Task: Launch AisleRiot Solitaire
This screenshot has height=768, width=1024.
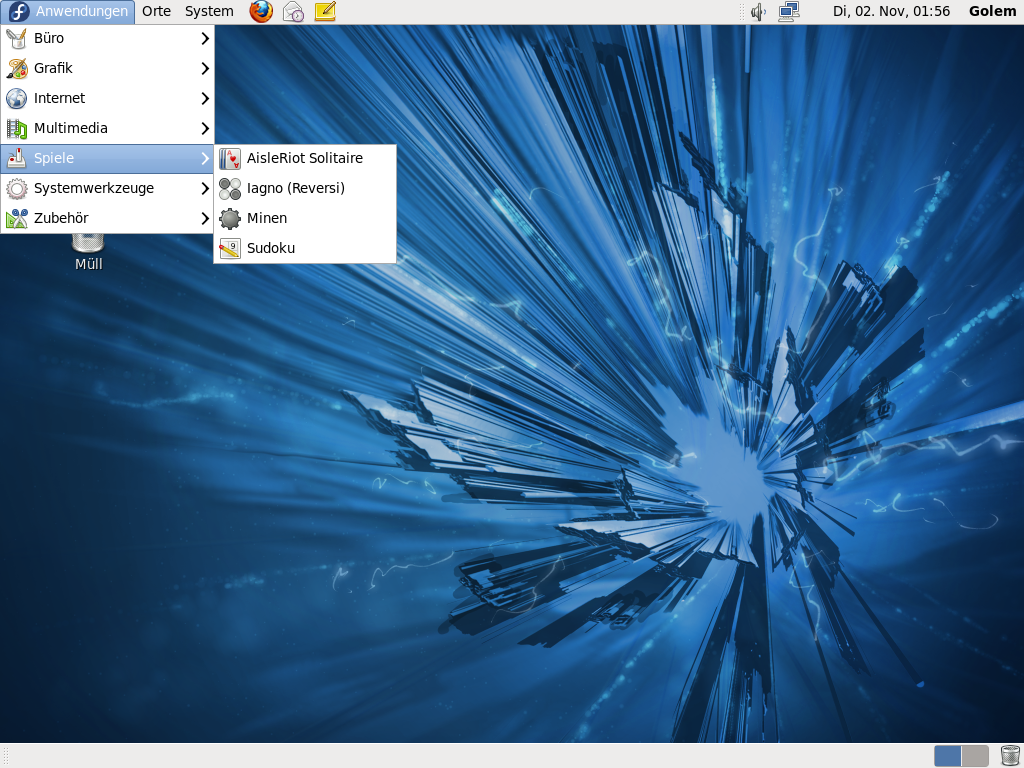Action: [304, 158]
